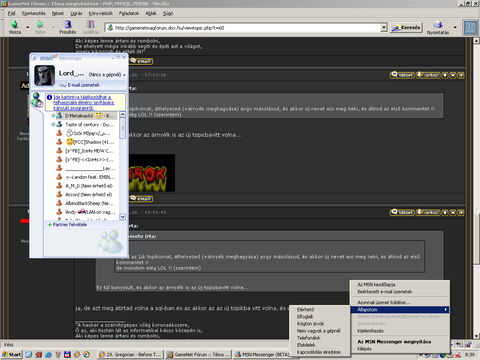Click the envelope icon beside E-mail üzenetek
This screenshot has height=360, width=480.
63,85
